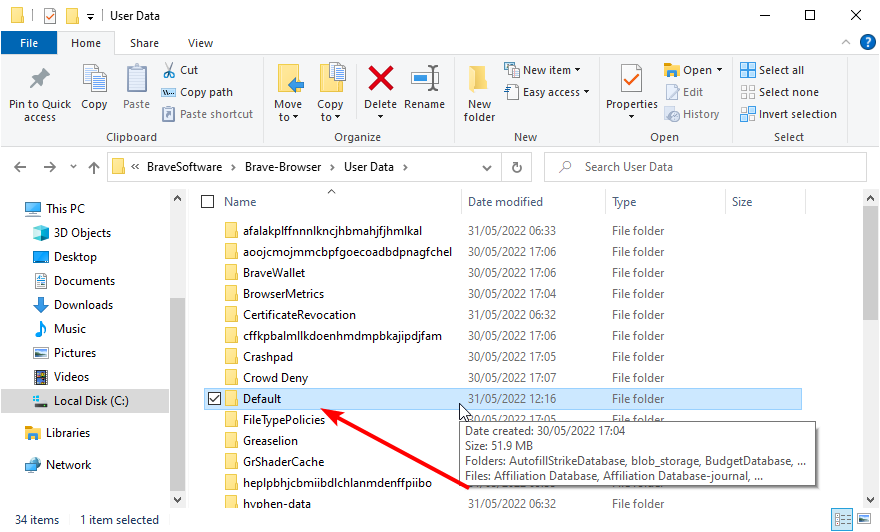The image size is (880, 532).
Task: Open Recent locations dropdown arrow
Action: pyautogui.click(x=73, y=167)
